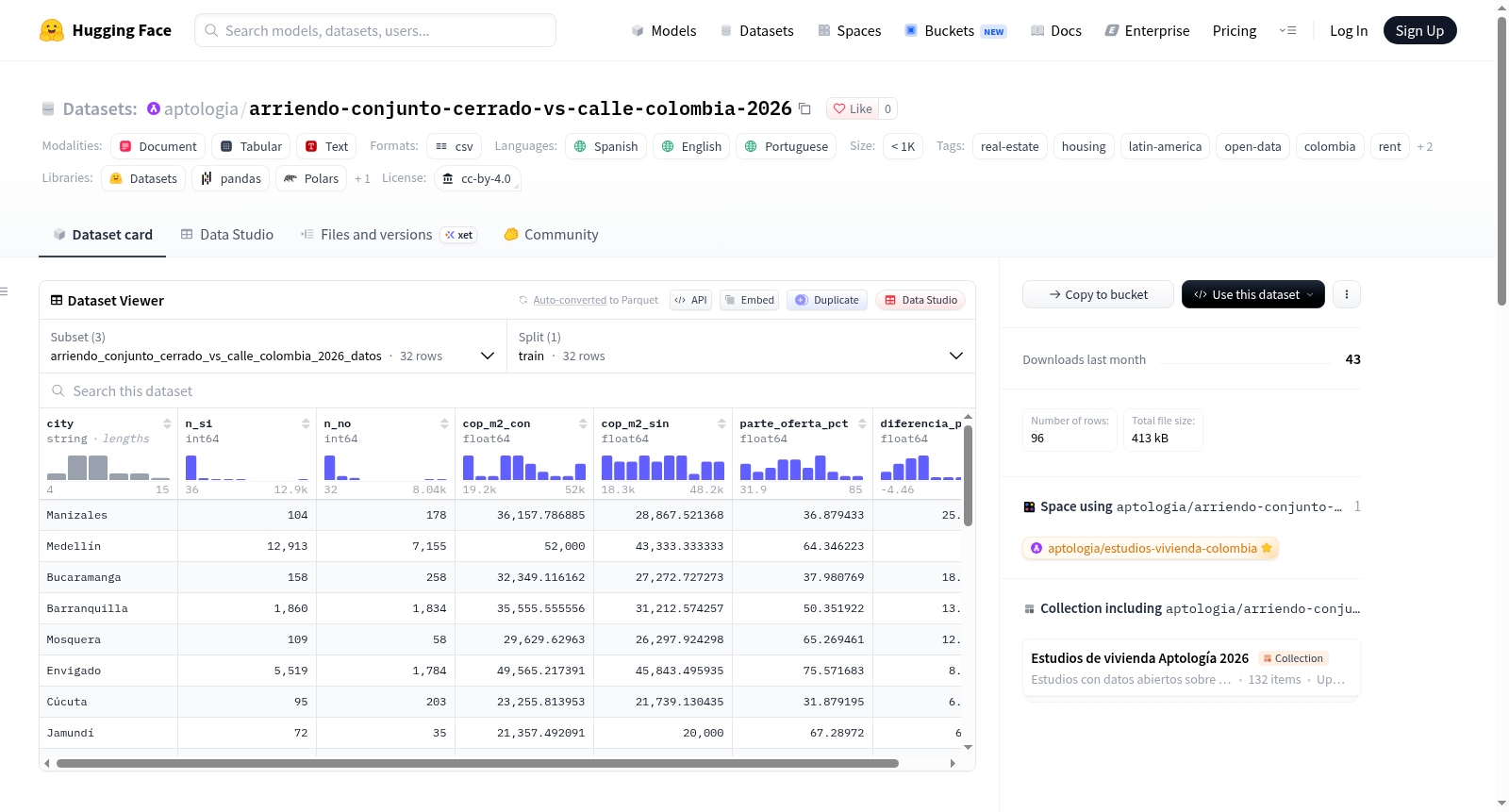
Task: Click the Log In link
Action: point(1349,30)
